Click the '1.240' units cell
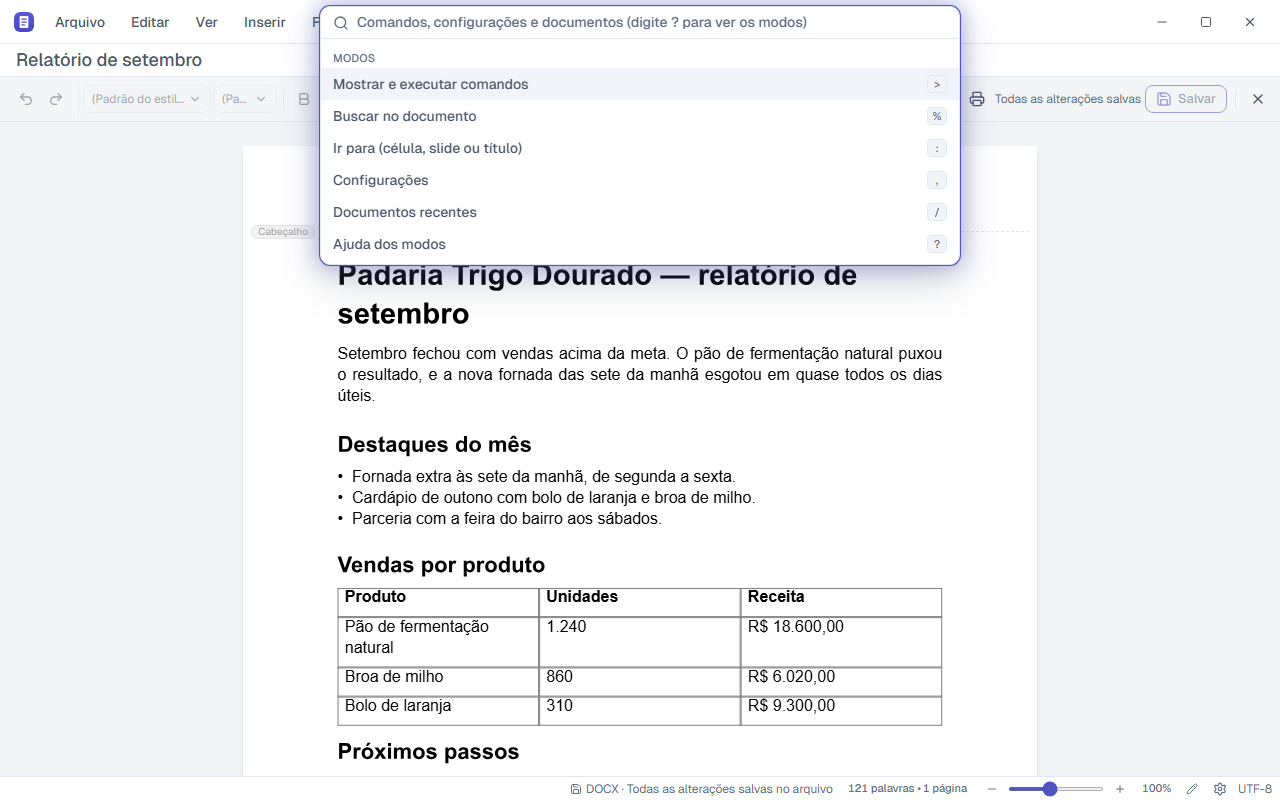The image size is (1280, 800). pos(640,642)
